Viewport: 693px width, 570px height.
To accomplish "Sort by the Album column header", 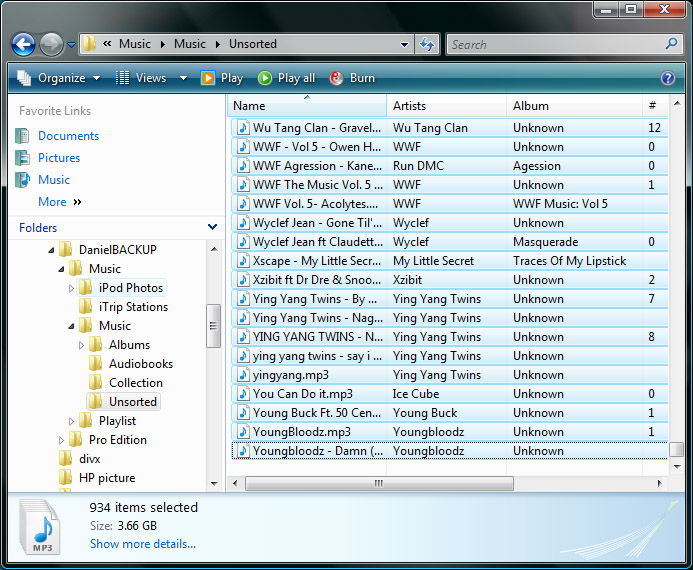I will (x=574, y=106).
